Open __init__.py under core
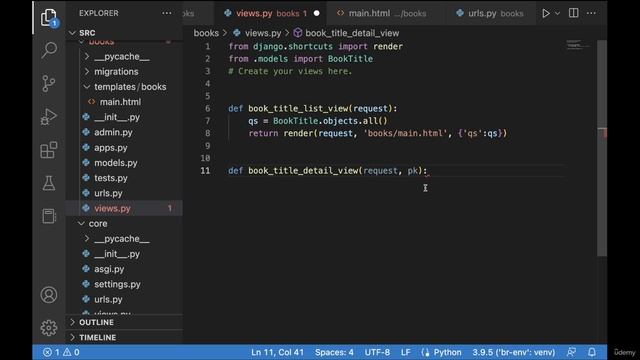 coord(117,254)
